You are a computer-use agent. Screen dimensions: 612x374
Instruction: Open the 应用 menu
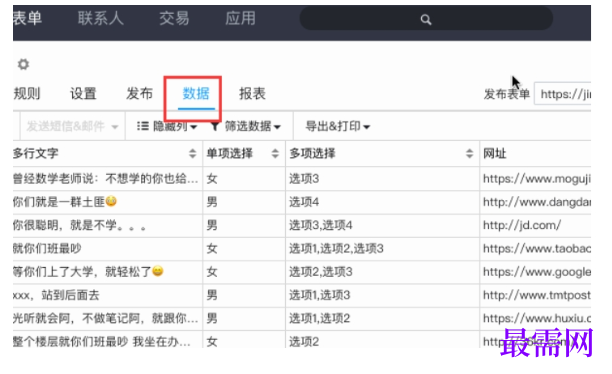tap(240, 18)
